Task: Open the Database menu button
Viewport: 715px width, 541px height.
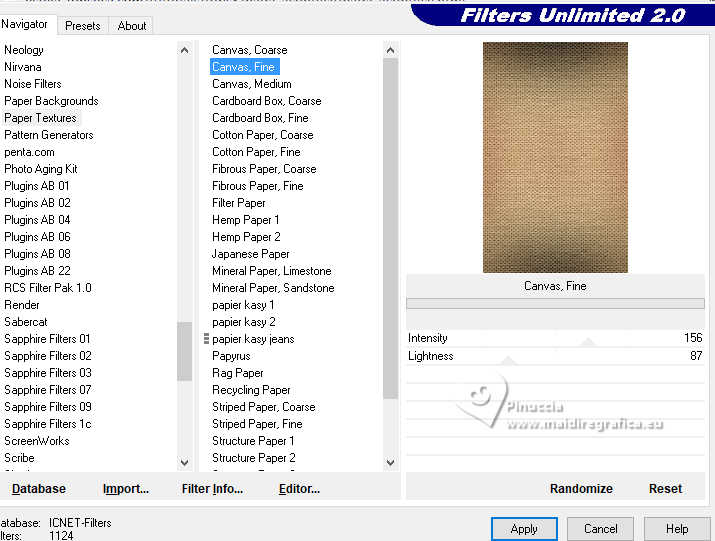Action: click(39, 489)
